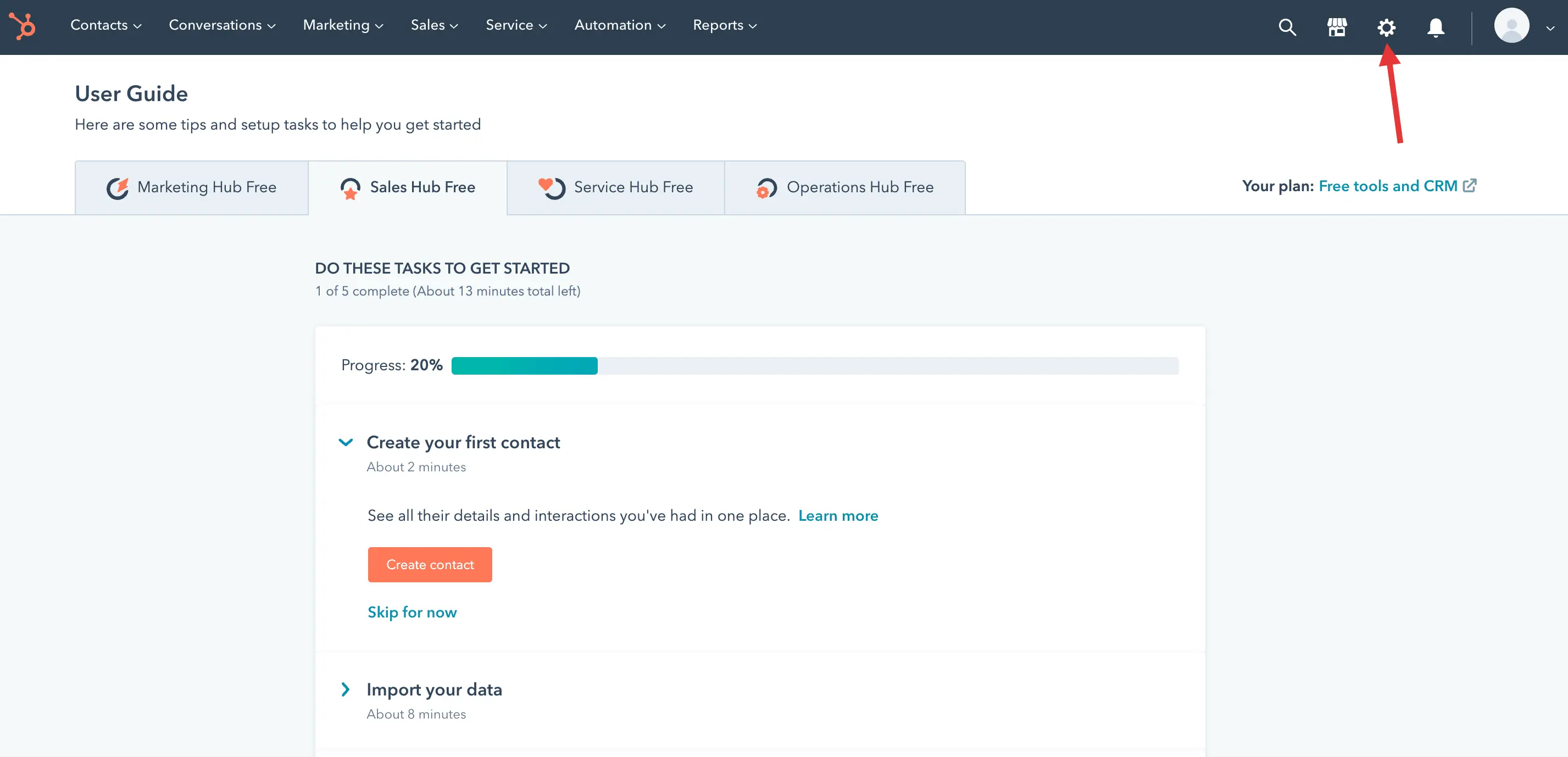
Task: Click the Create contact button
Action: pyautogui.click(x=430, y=565)
